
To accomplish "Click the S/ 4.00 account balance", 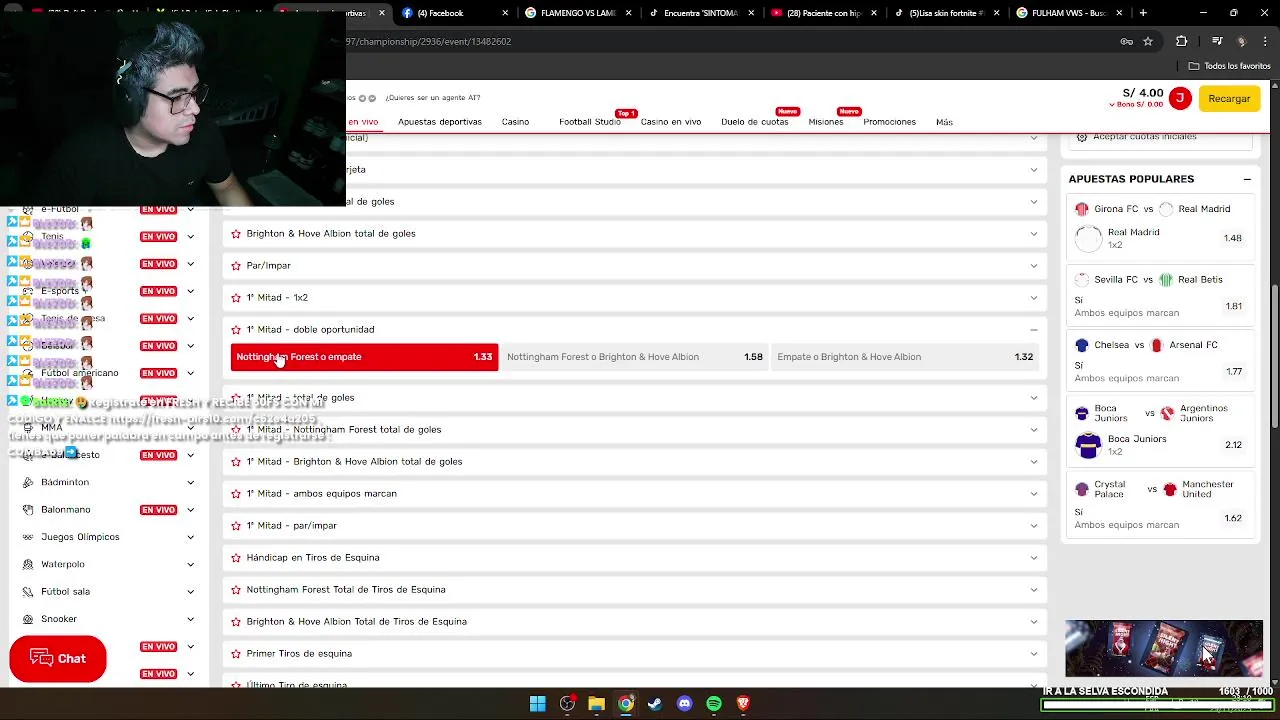I will tap(1143, 93).
